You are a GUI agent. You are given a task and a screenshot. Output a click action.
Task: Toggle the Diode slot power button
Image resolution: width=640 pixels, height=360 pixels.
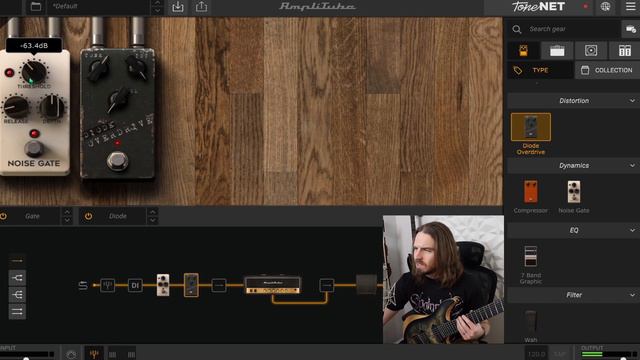pos(88,216)
